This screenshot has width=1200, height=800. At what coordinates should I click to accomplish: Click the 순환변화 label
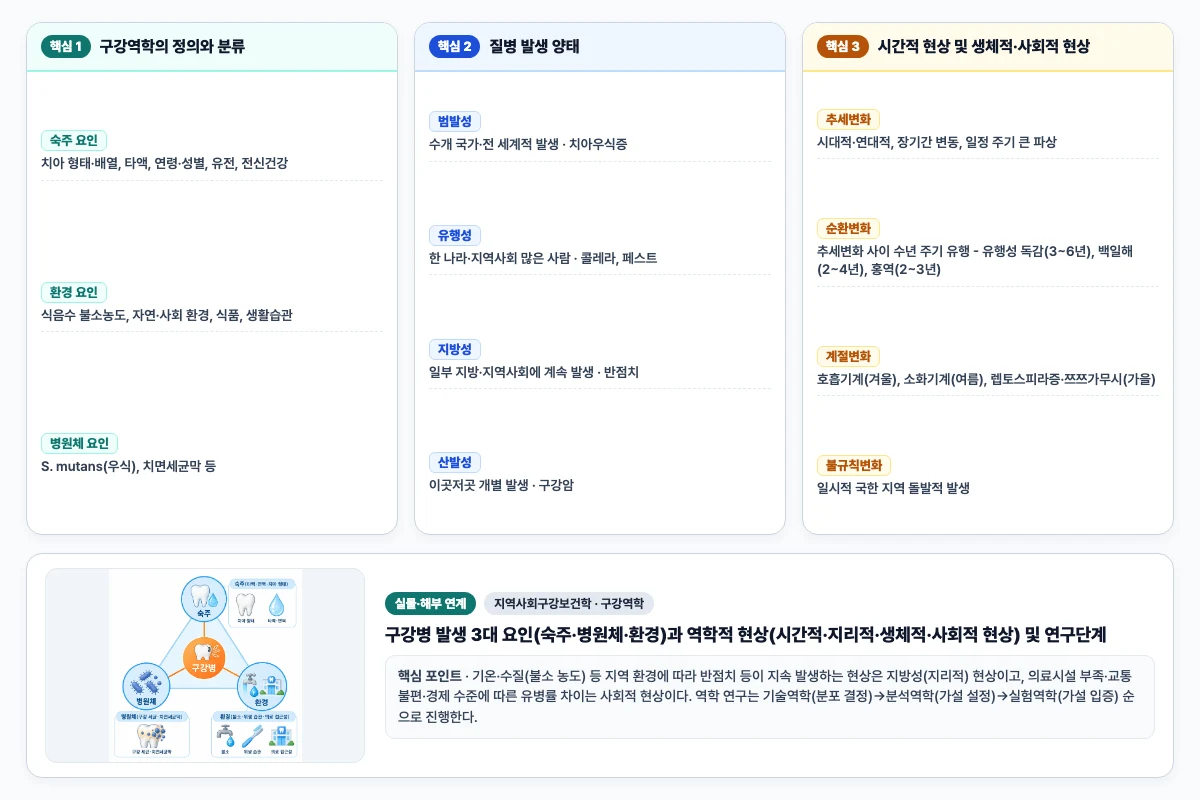[x=848, y=228]
